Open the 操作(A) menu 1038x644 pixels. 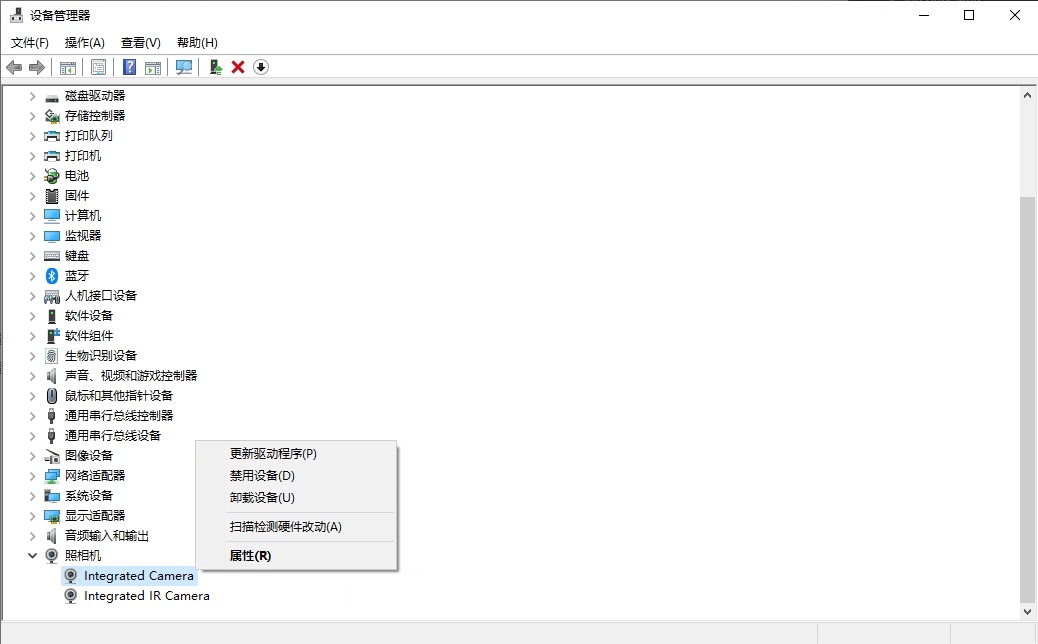(84, 43)
